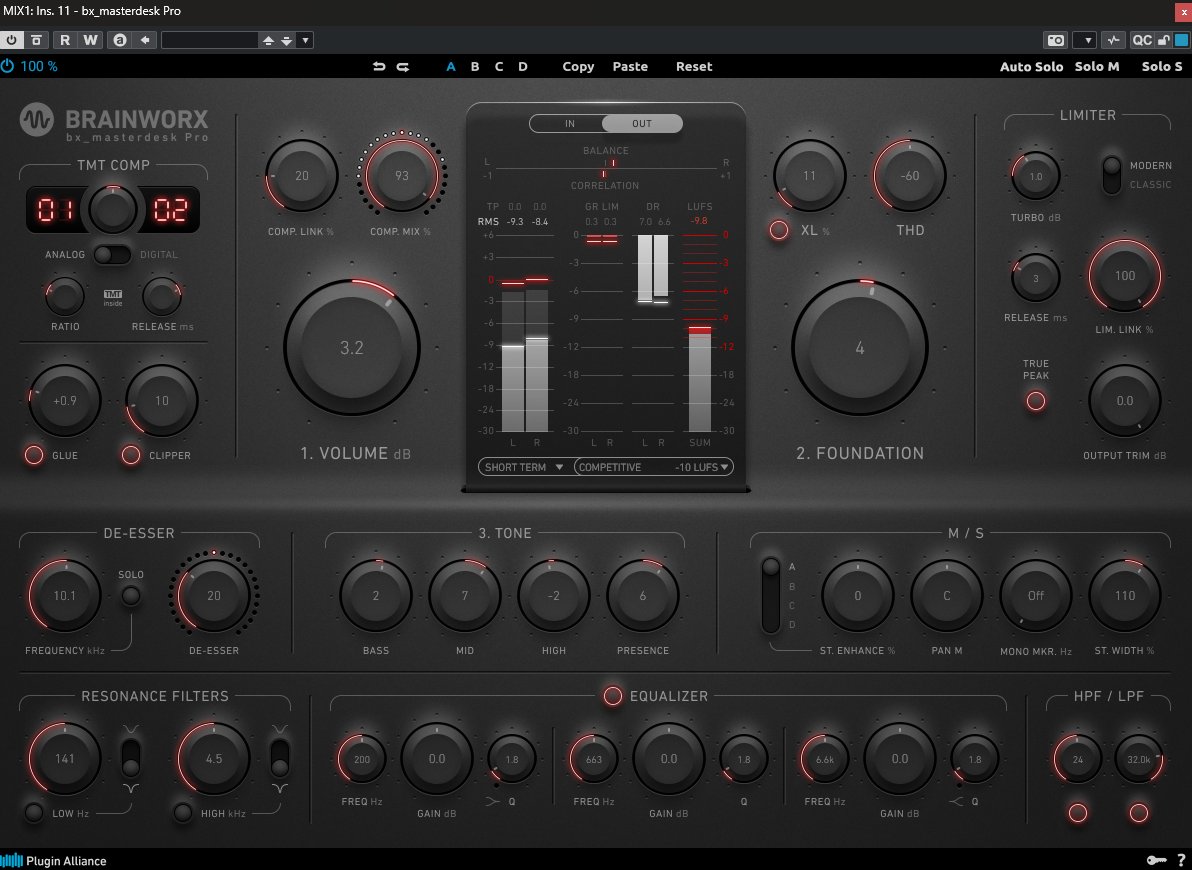Click the host plugin power/bypass icon
The height and width of the screenshot is (870, 1192).
[x=11, y=40]
